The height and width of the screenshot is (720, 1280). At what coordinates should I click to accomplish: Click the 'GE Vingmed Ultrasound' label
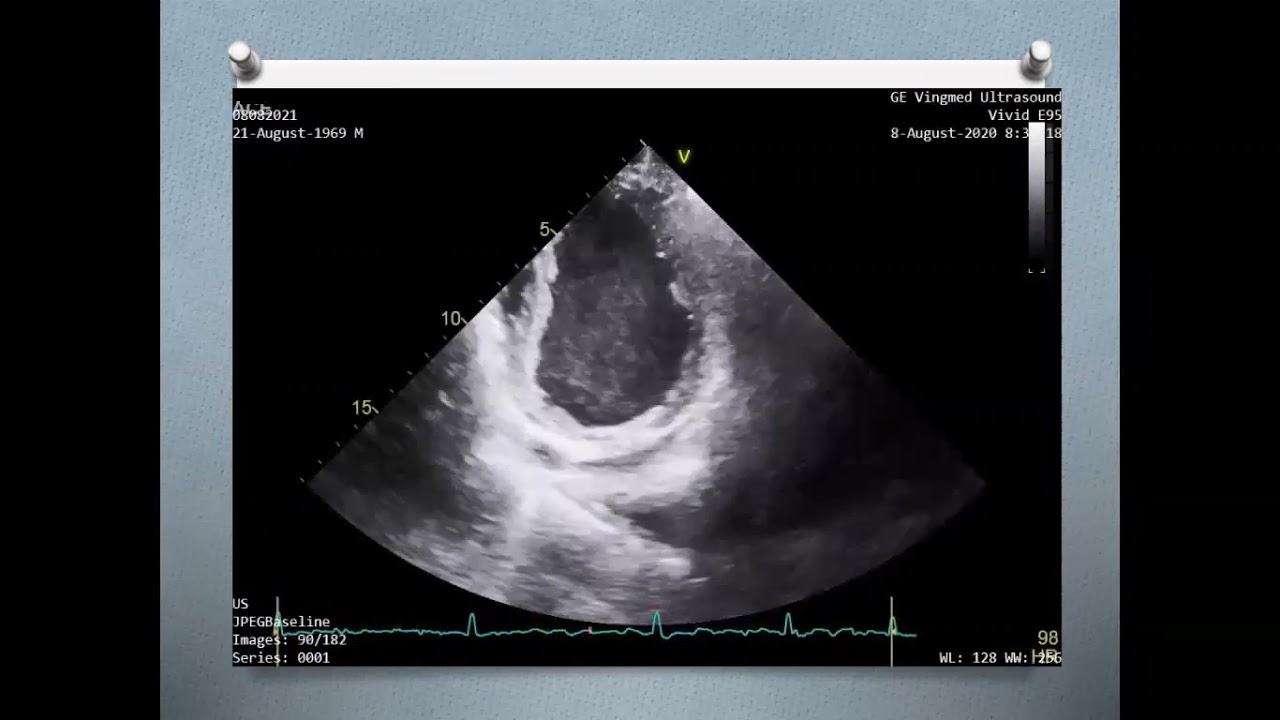[975, 97]
